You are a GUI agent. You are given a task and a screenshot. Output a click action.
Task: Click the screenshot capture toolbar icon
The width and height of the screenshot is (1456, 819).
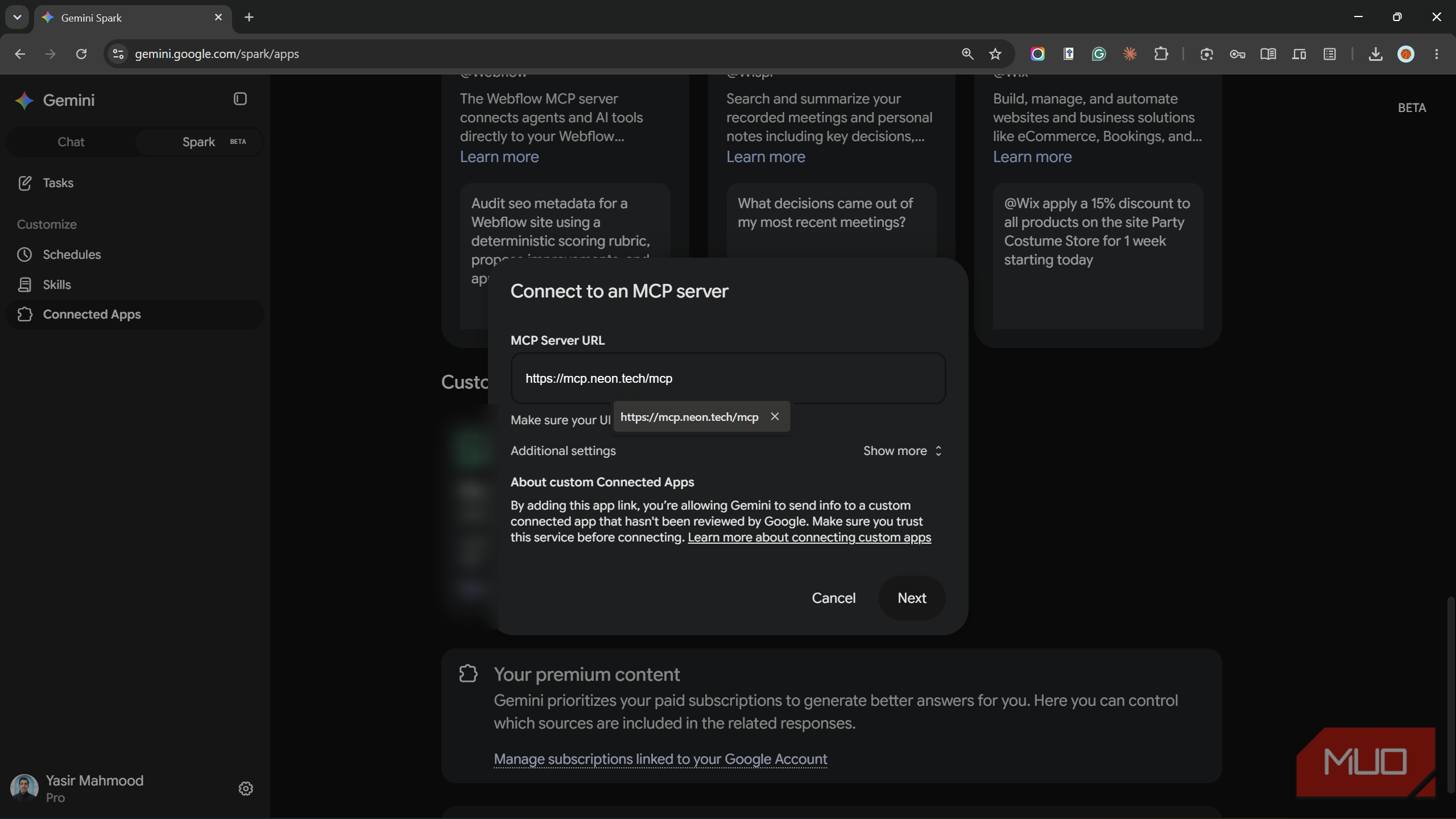(1206, 54)
